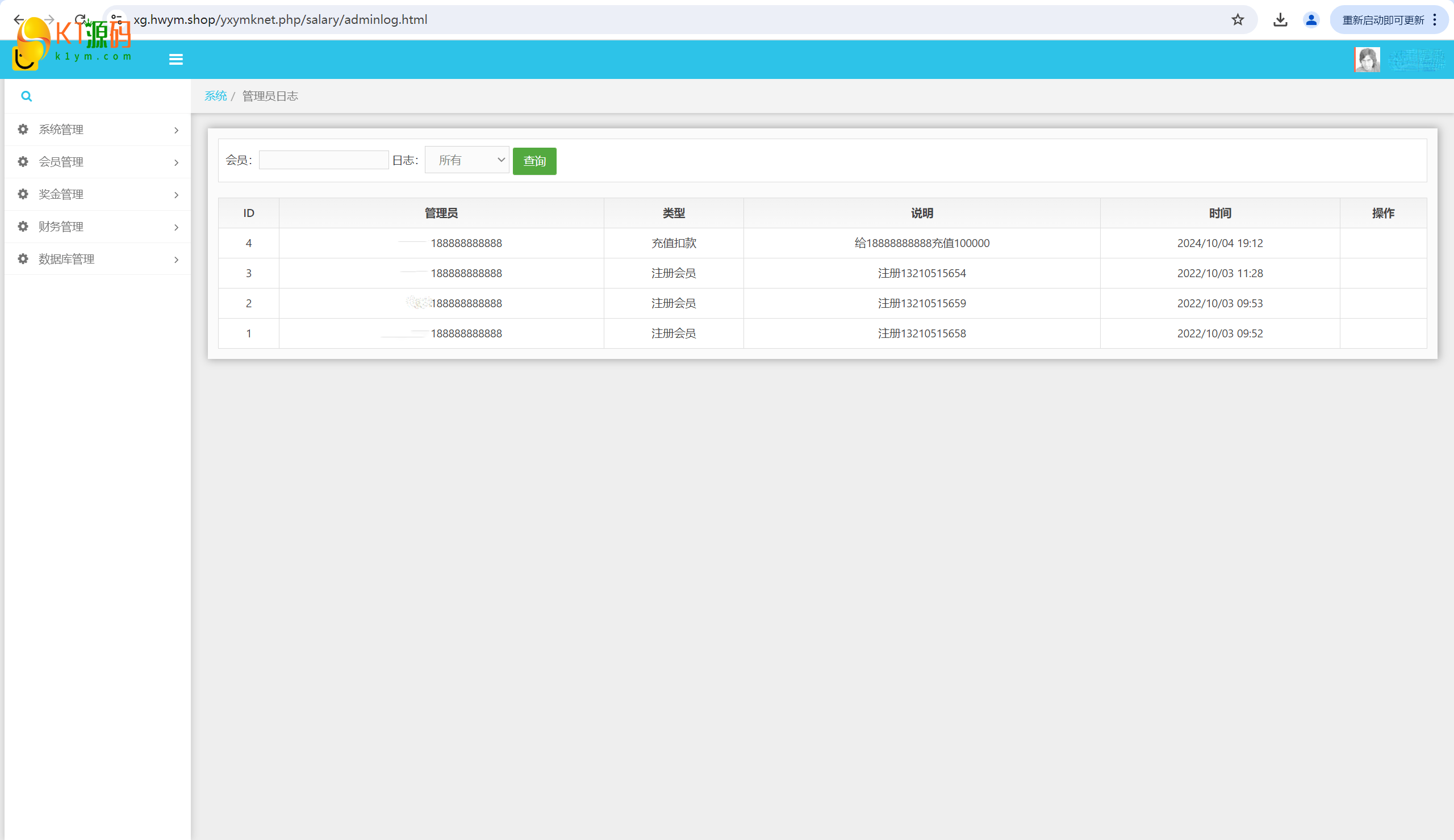Viewport: 1454px width, 840px height.
Task: Expand the 会员管理 chevron
Action: click(177, 162)
